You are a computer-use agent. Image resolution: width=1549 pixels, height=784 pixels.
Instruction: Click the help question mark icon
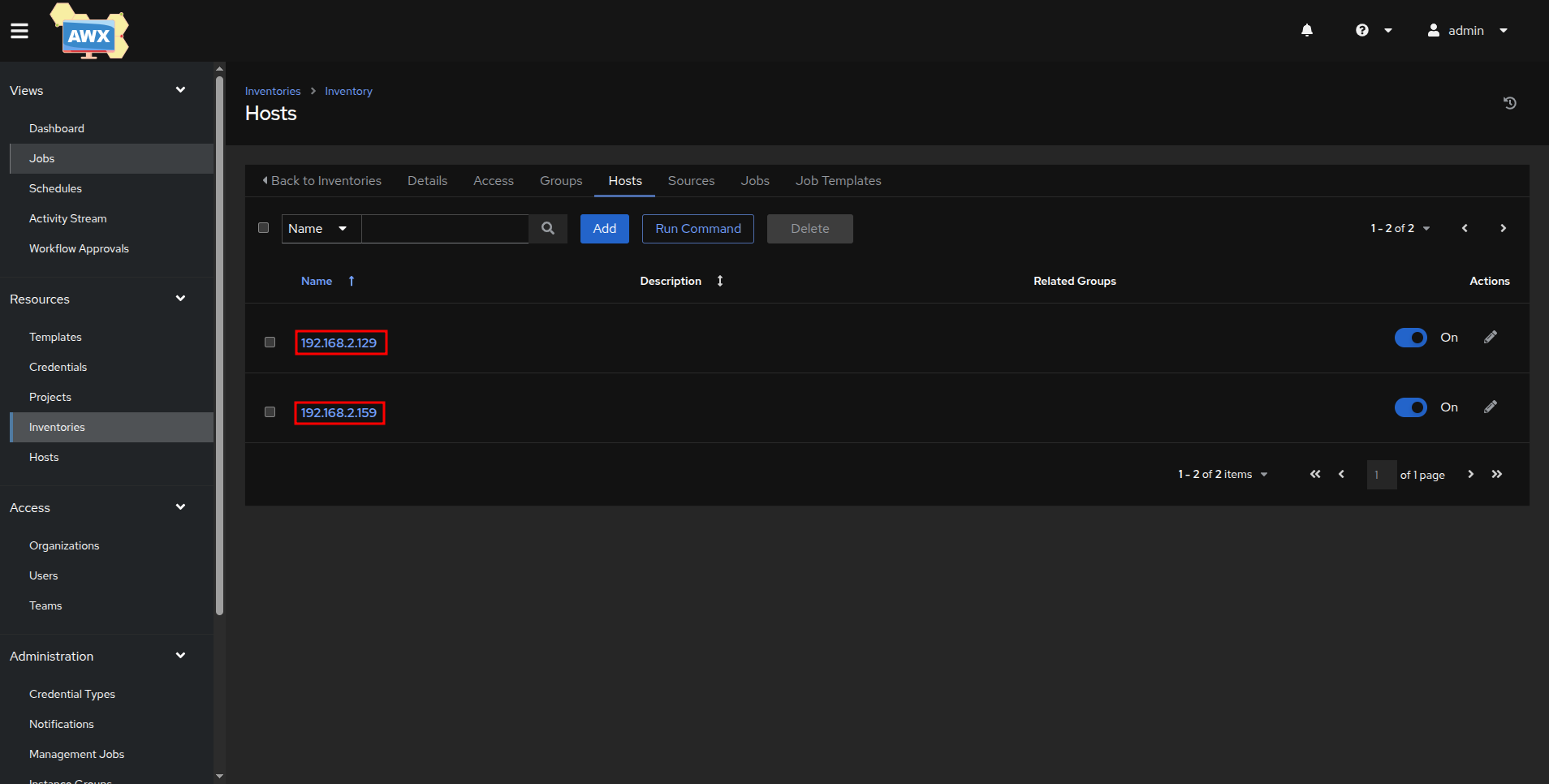pyautogui.click(x=1362, y=30)
